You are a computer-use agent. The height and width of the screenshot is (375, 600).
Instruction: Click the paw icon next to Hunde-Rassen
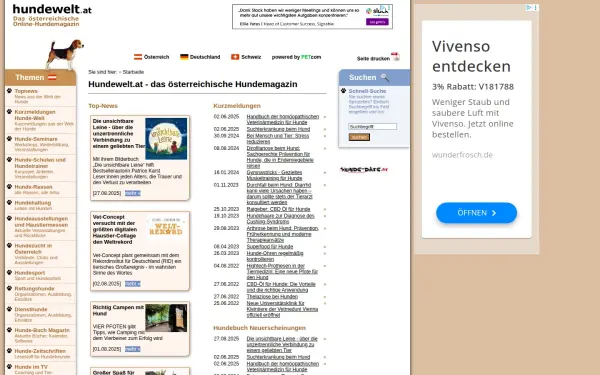pos(9,186)
